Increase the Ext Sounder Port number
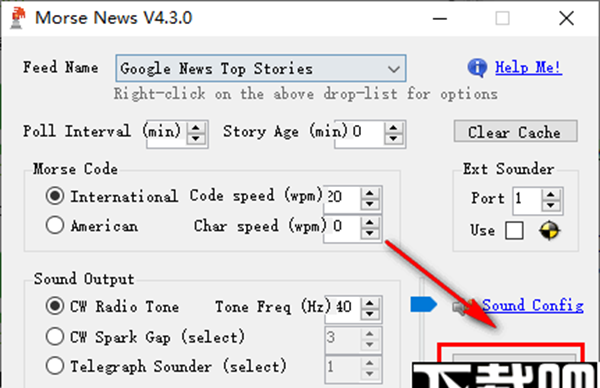This screenshot has height=388, width=600. (x=551, y=195)
